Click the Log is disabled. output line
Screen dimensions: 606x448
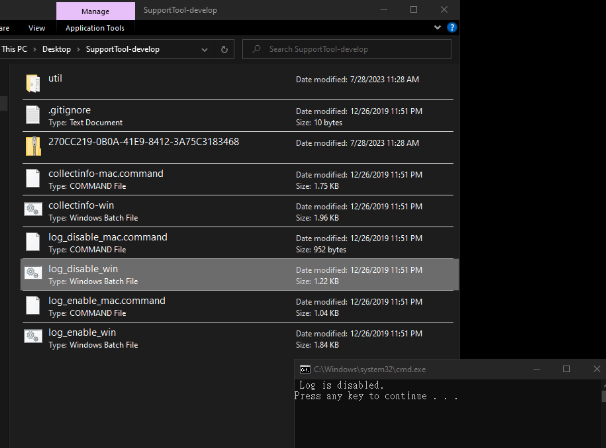click(341, 385)
